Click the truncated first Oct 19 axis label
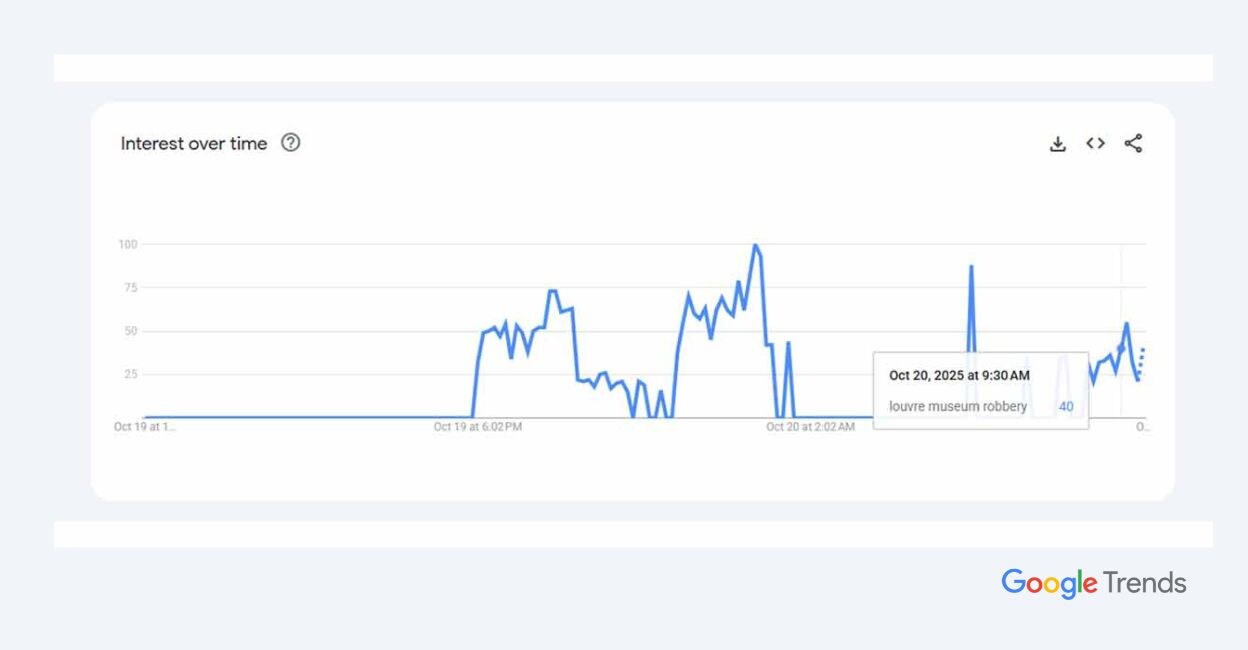This screenshot has height=650, width=1248. tap(145, 427)
